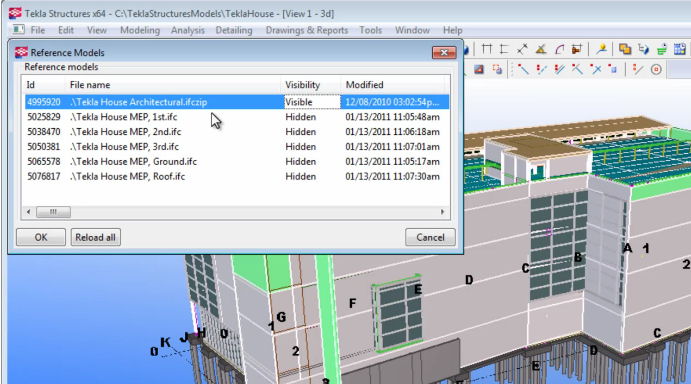
Task: Click Hidden visibility for MEP, Ground.ifc
Action: click(x=301, y=161)
